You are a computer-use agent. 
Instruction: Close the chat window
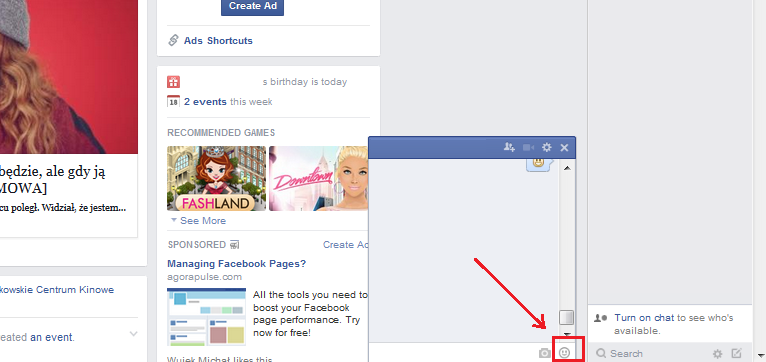click(564, 147)
